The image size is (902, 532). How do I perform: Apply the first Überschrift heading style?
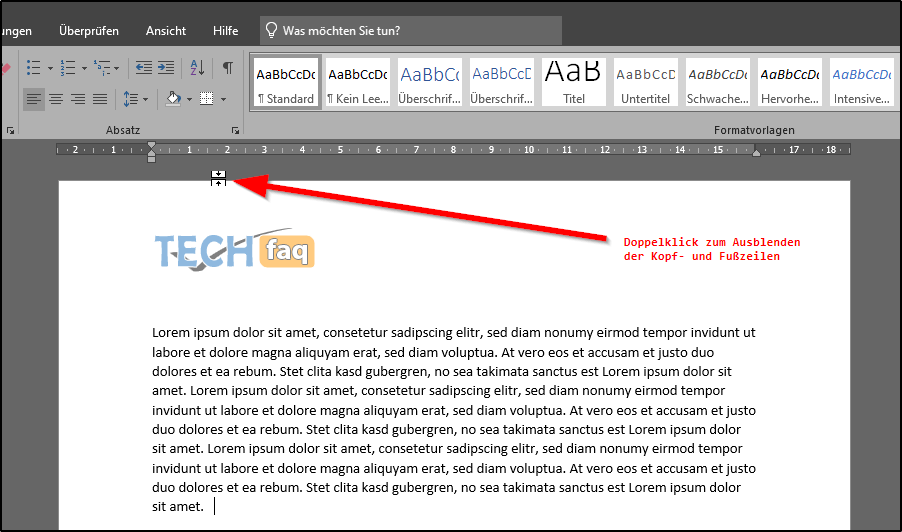click(x=430, y=82)
